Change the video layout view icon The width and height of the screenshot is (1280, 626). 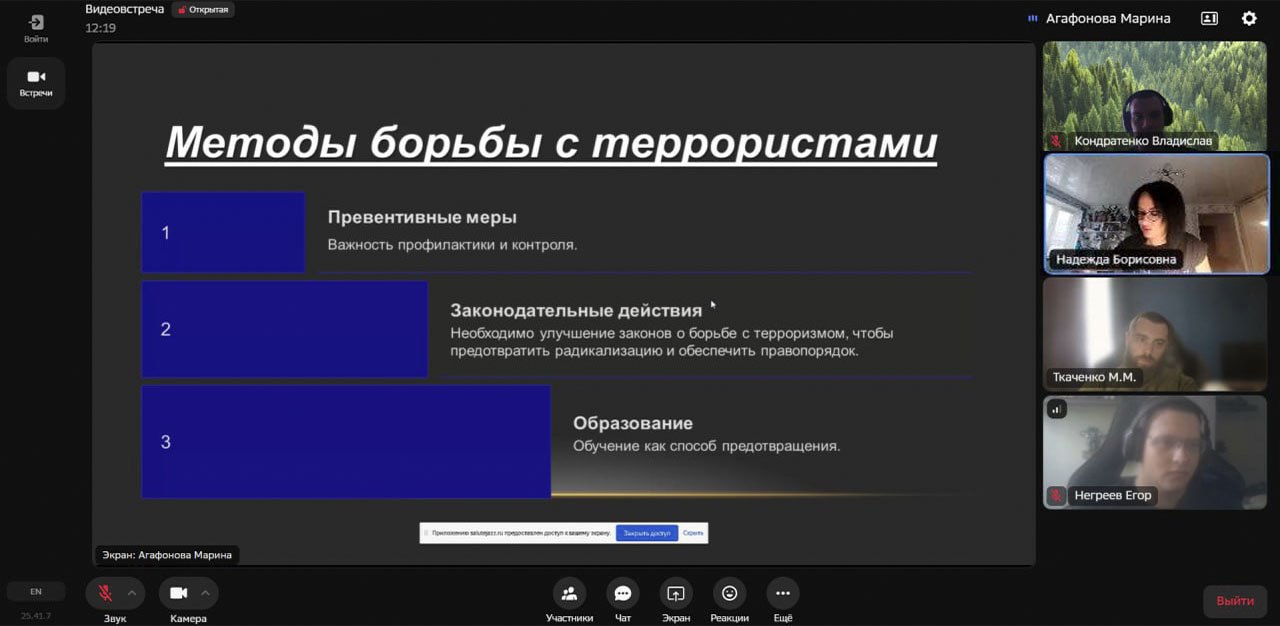1209,18
